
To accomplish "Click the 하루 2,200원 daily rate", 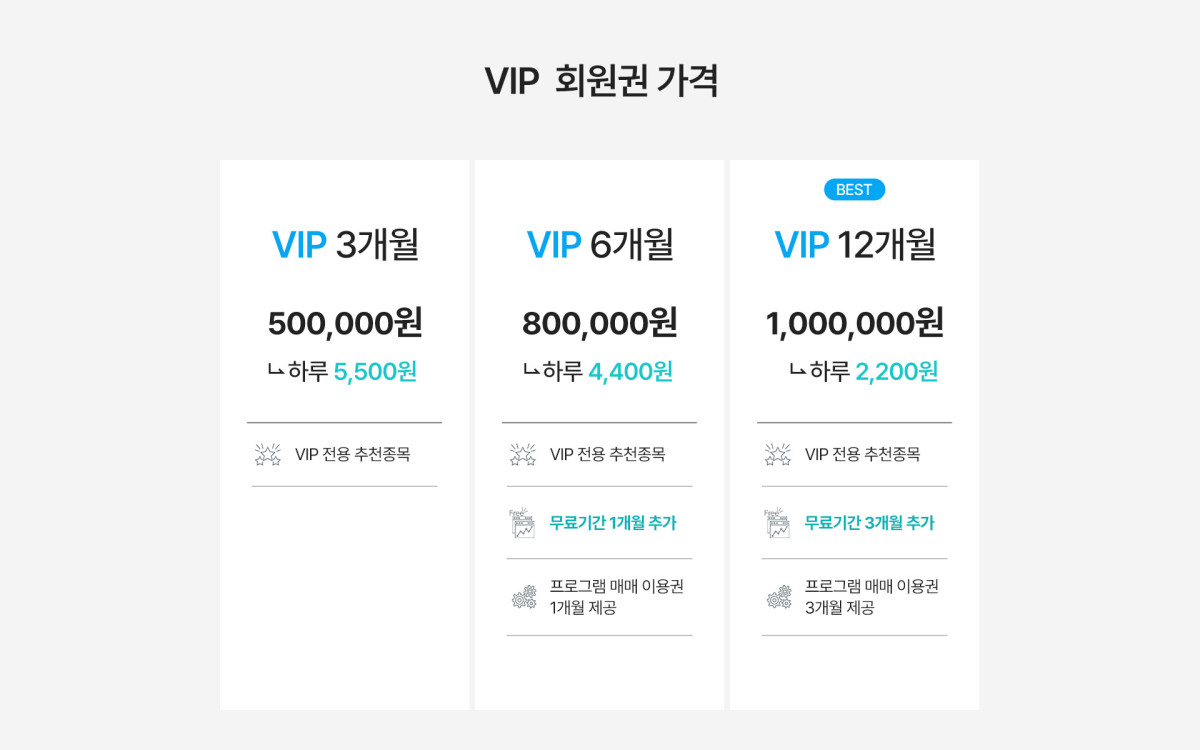I will coord(864,372).
